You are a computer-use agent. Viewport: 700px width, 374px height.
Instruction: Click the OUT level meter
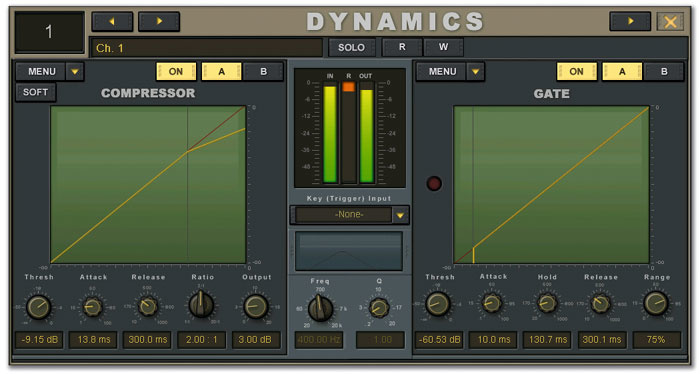pos(367,132)
